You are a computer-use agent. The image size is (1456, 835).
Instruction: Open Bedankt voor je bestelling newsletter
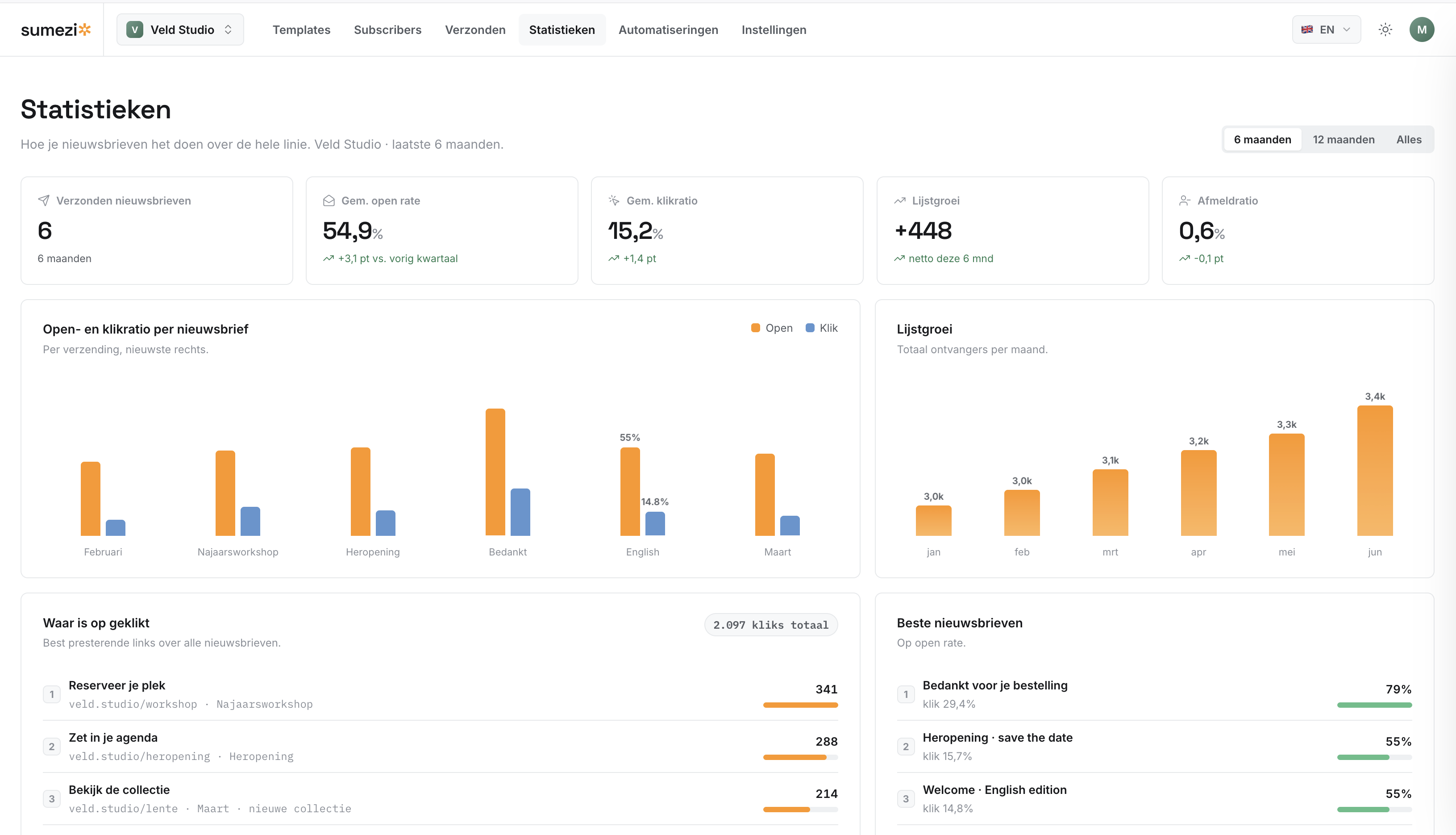1154,694
